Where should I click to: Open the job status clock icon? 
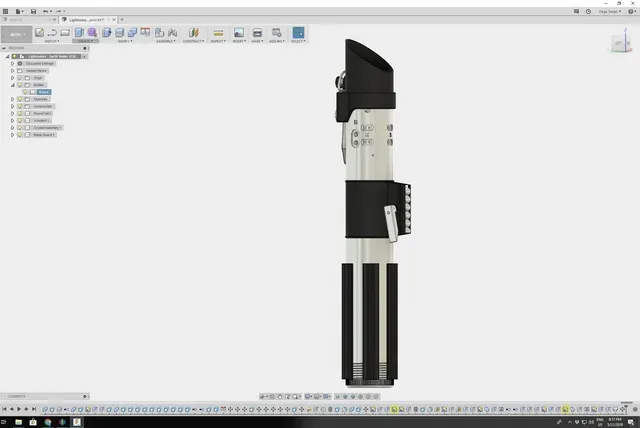pos(588,11)
